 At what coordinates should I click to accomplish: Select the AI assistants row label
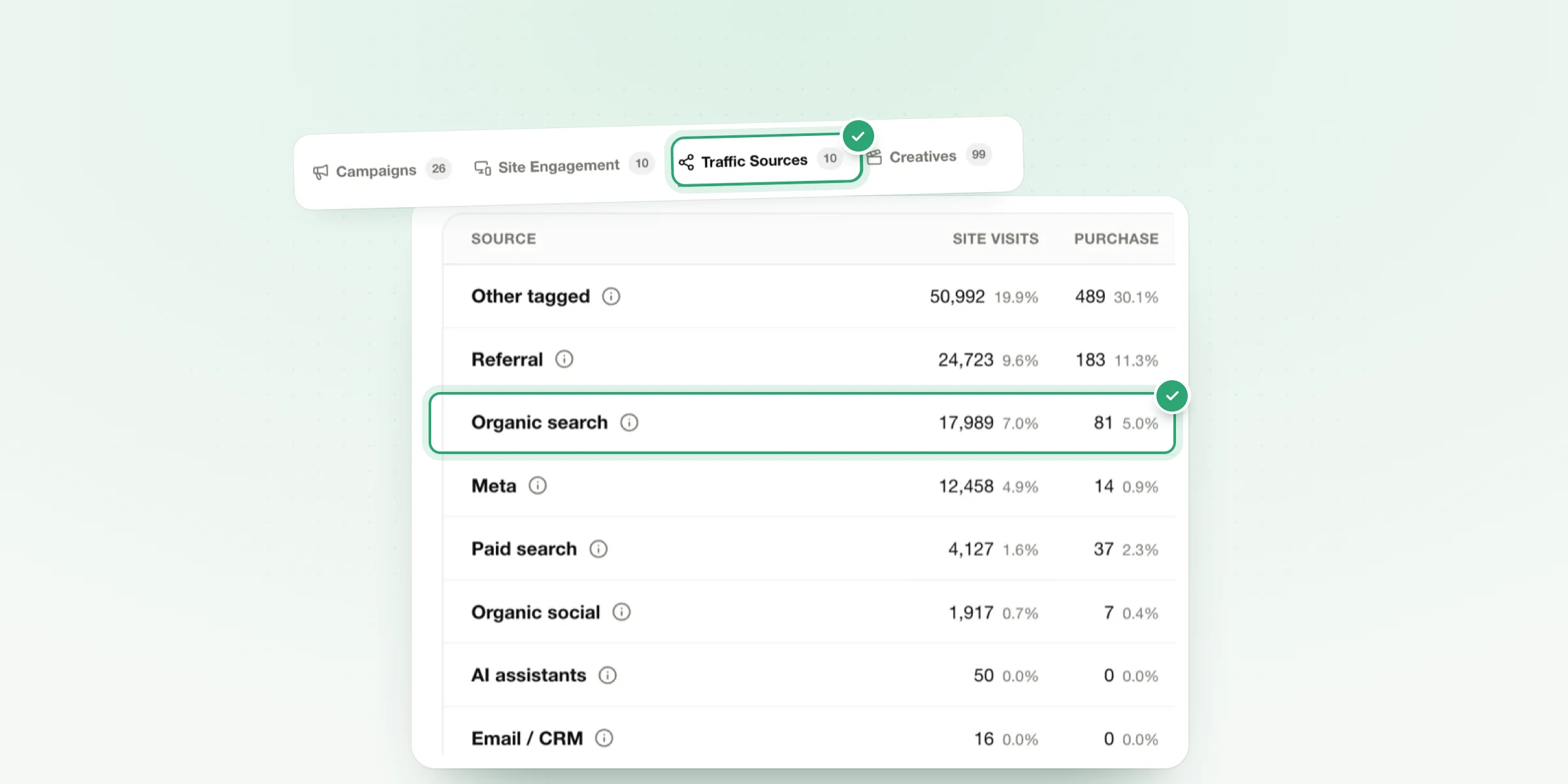coord(529,675)
